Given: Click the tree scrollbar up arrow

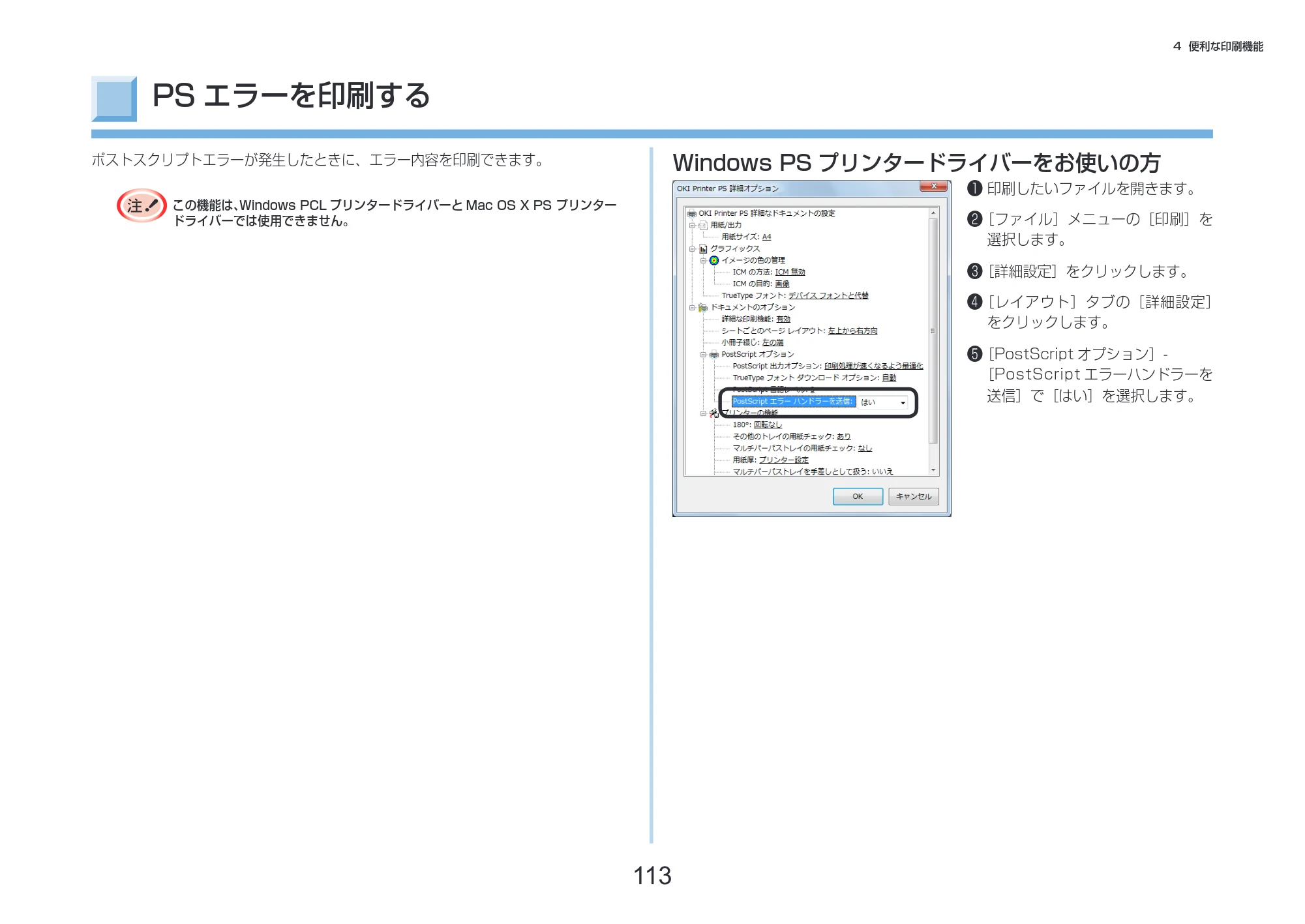Looking at the screenshot, I should (x=933, y=213).
